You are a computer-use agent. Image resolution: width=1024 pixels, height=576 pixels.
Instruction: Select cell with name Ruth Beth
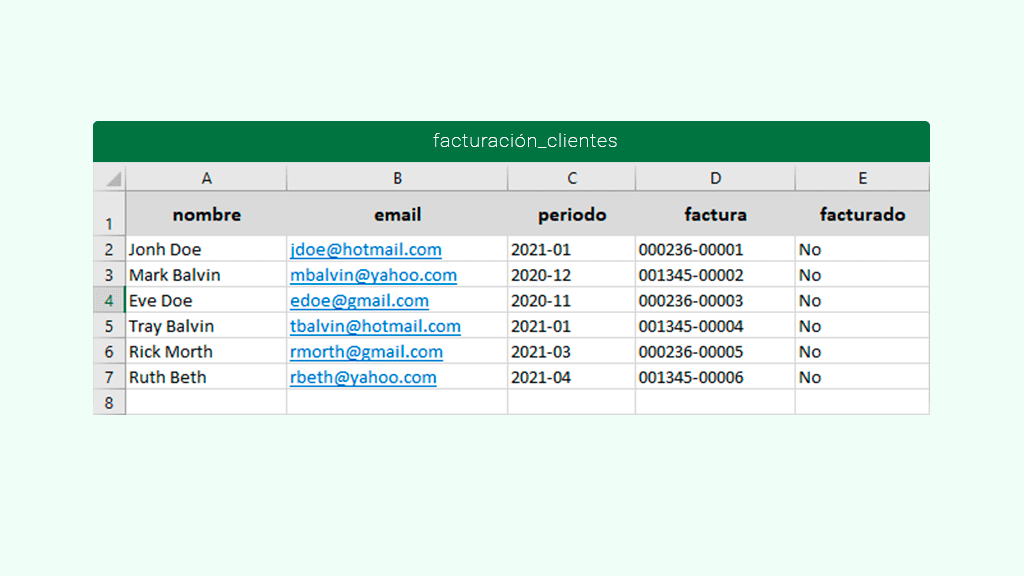click(206, 377)
